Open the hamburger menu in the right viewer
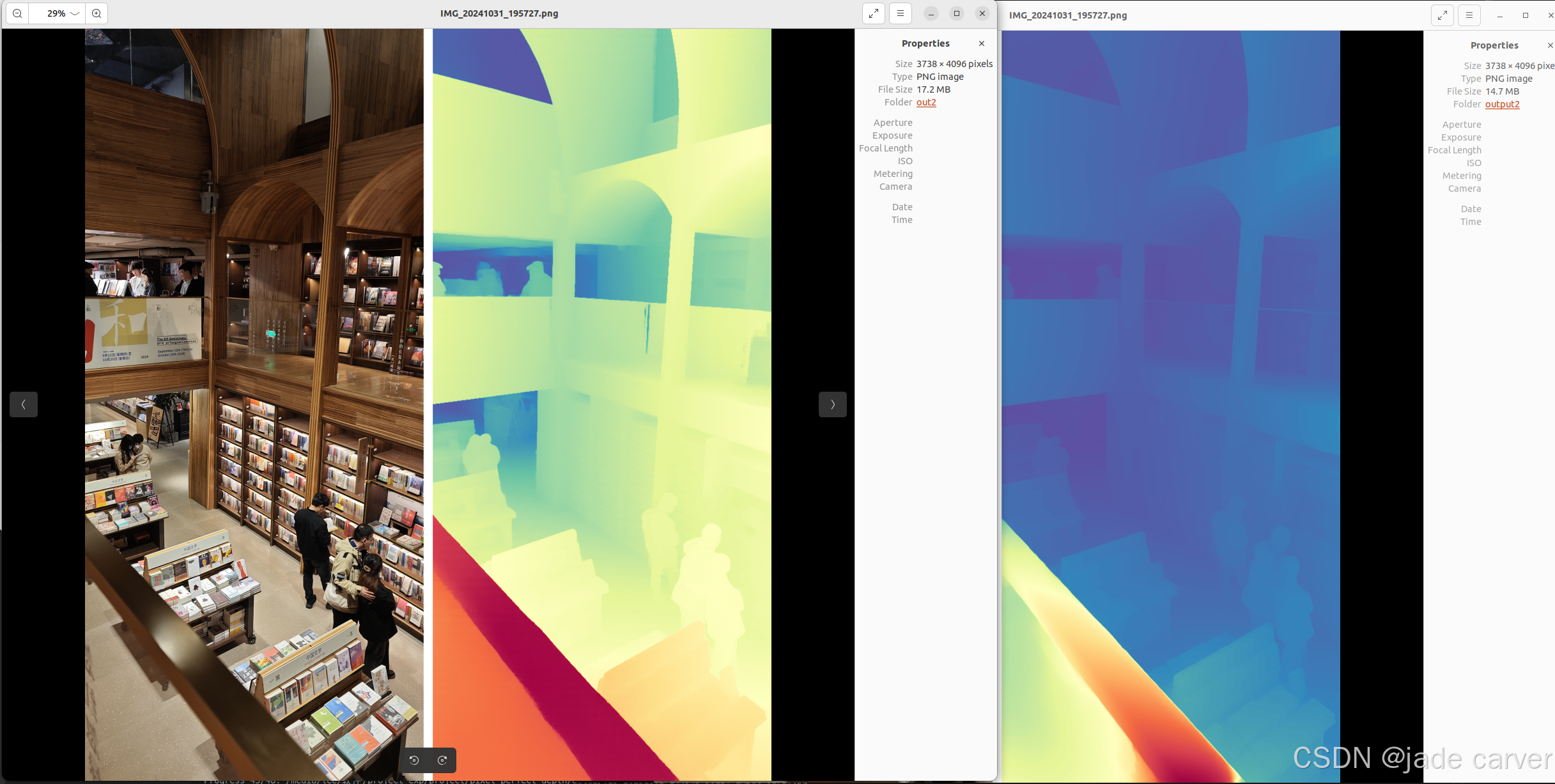 tap(1469, 15)
